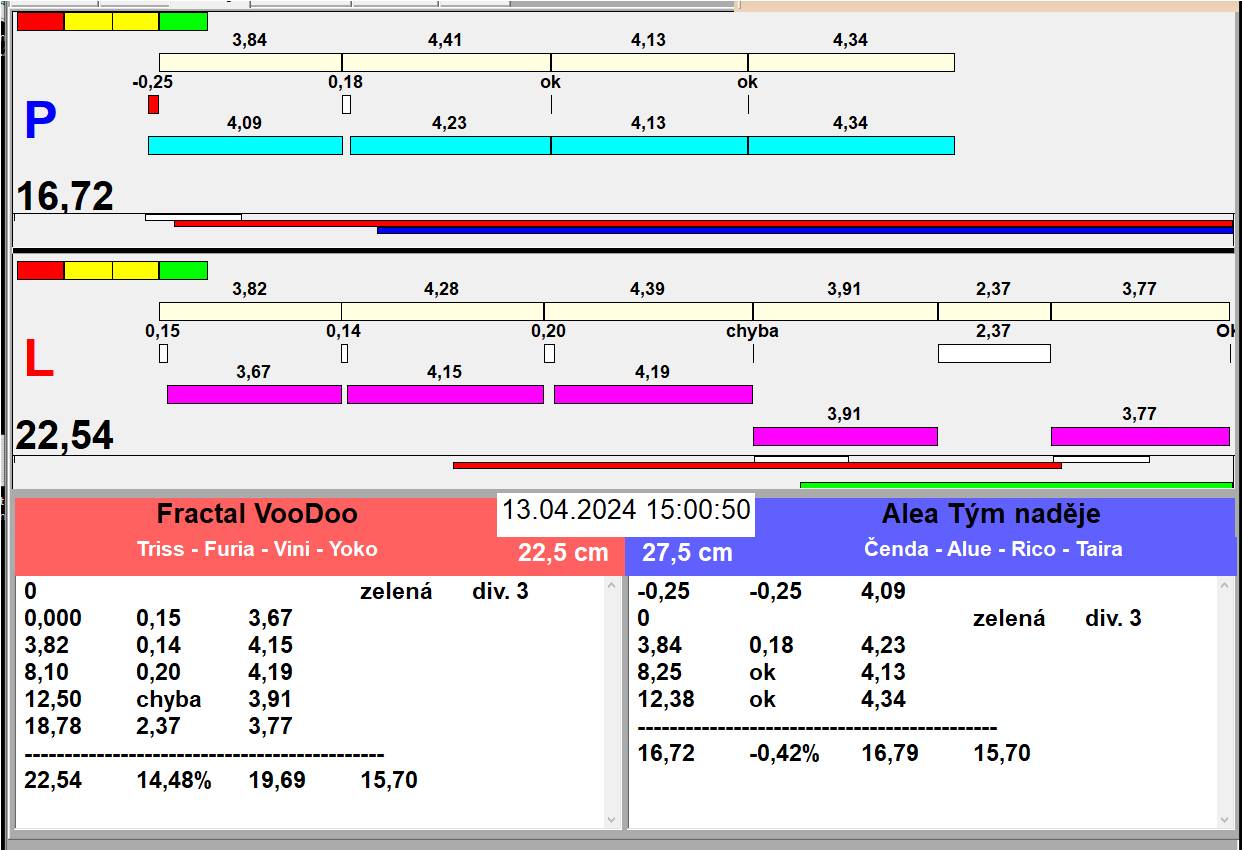Click the red start light in lane P
This screenshot has width=1242, height=850.
click(41, 22)
